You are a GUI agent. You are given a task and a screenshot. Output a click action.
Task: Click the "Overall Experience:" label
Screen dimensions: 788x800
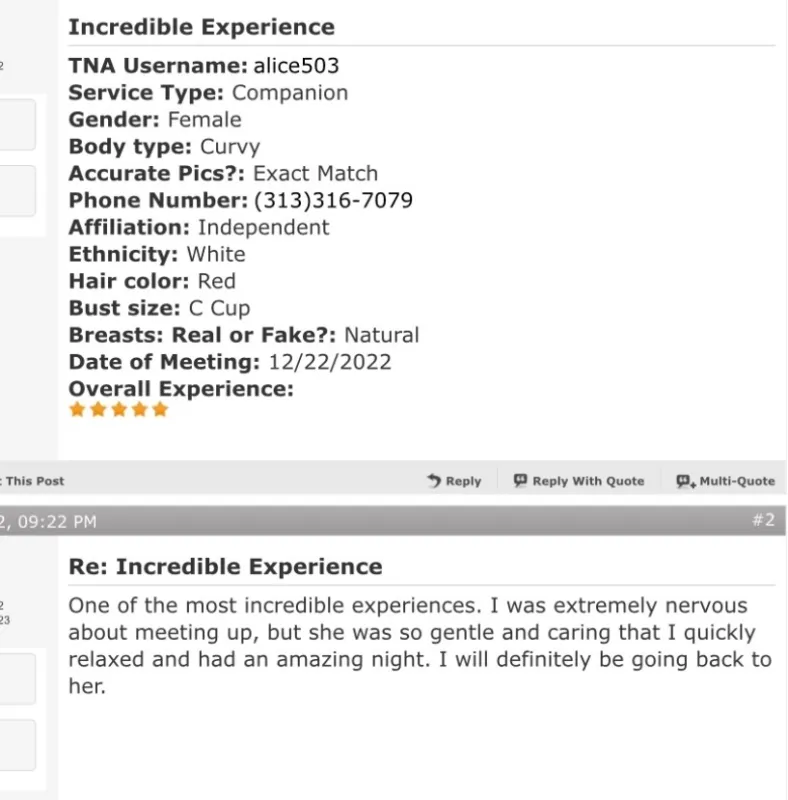pyautogui.click(x=180, y=389)
